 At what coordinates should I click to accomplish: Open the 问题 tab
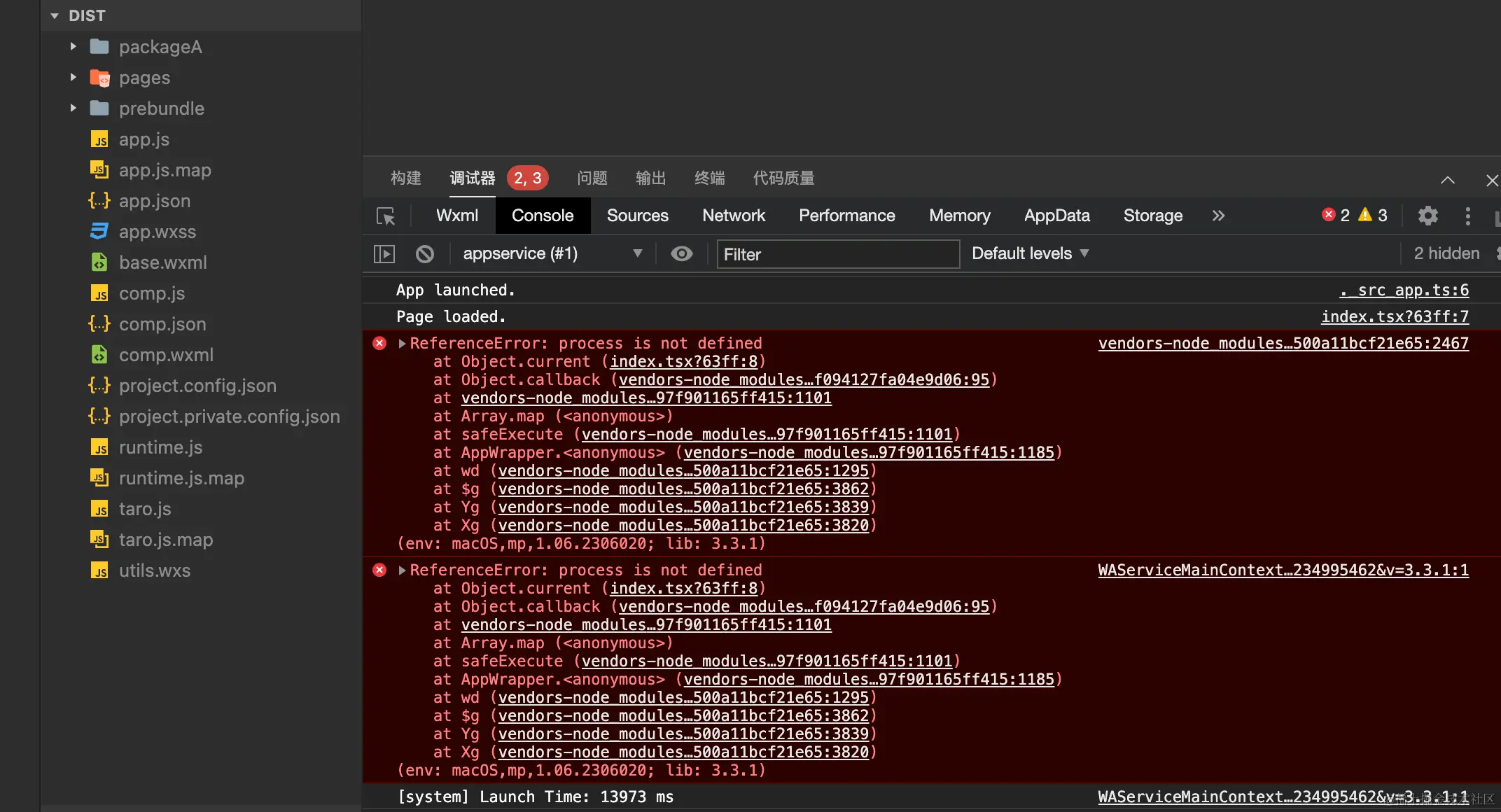(592, 178)
